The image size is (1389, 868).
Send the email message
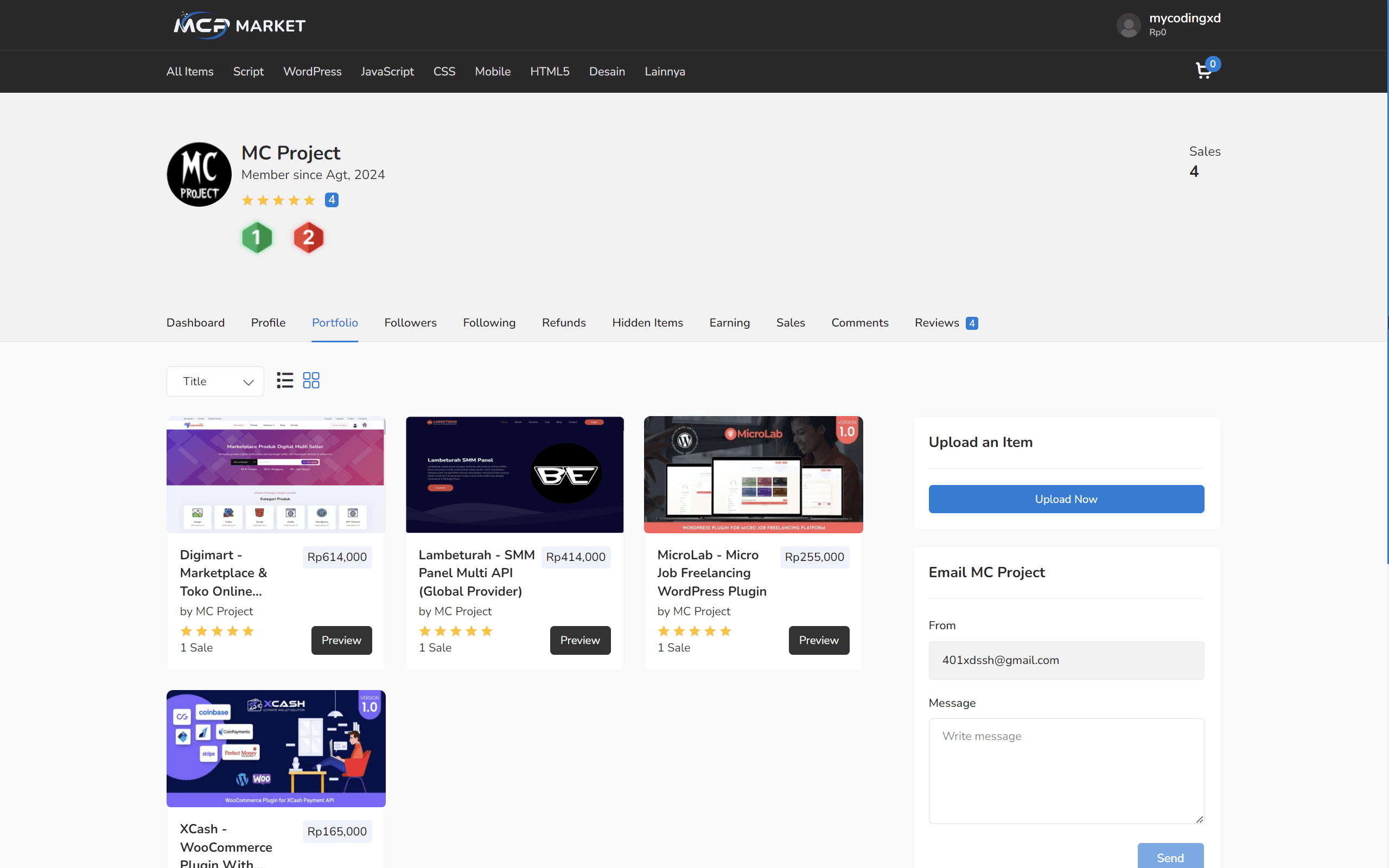click(x=1170, y=856)
